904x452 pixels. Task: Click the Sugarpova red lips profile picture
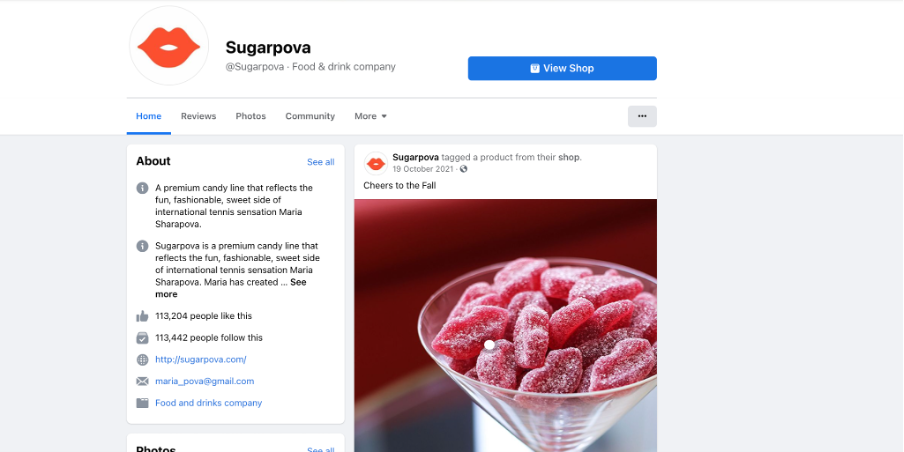pos(169,46)
